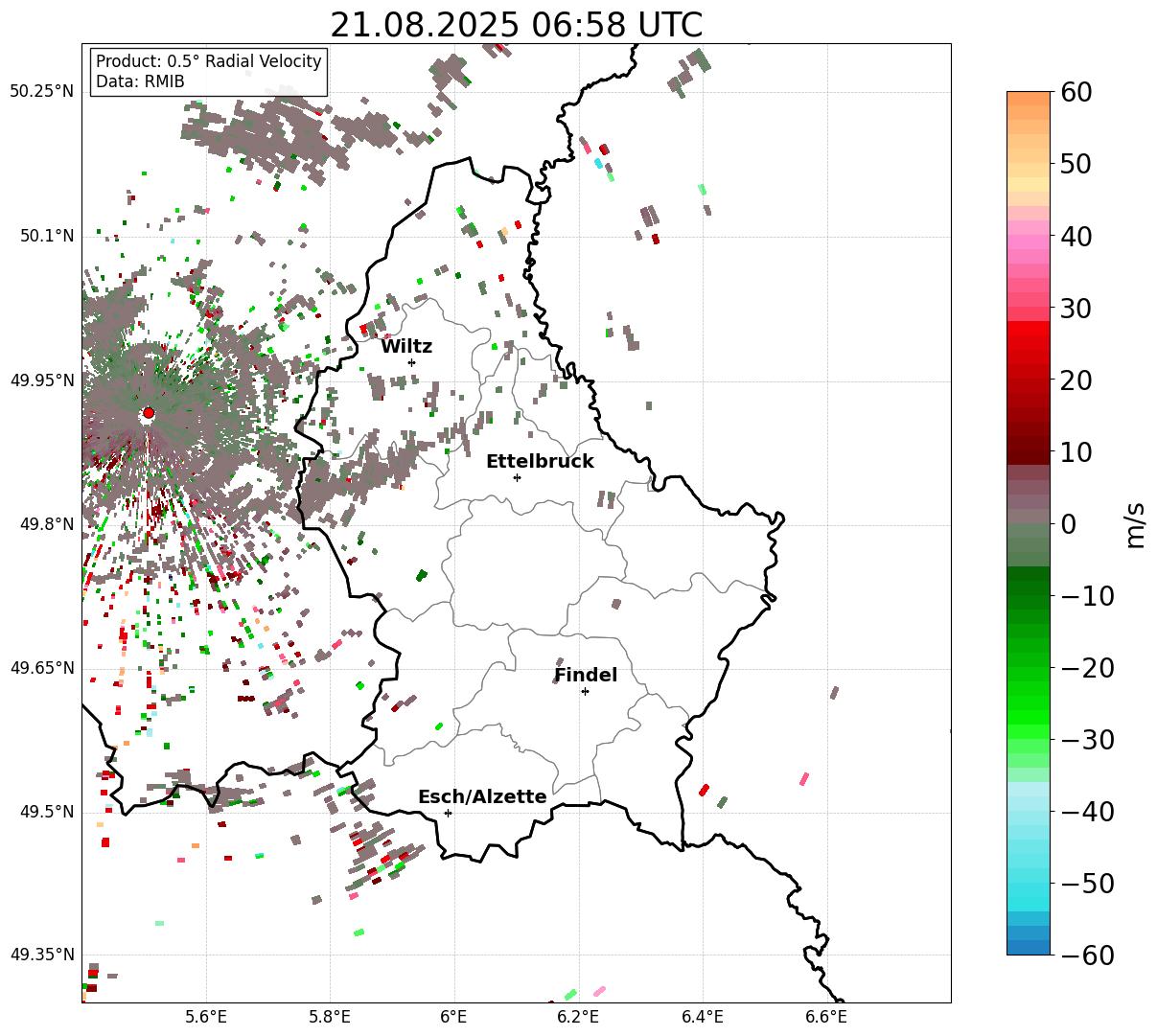Click the plot title with date and time

tap(516, 25)
